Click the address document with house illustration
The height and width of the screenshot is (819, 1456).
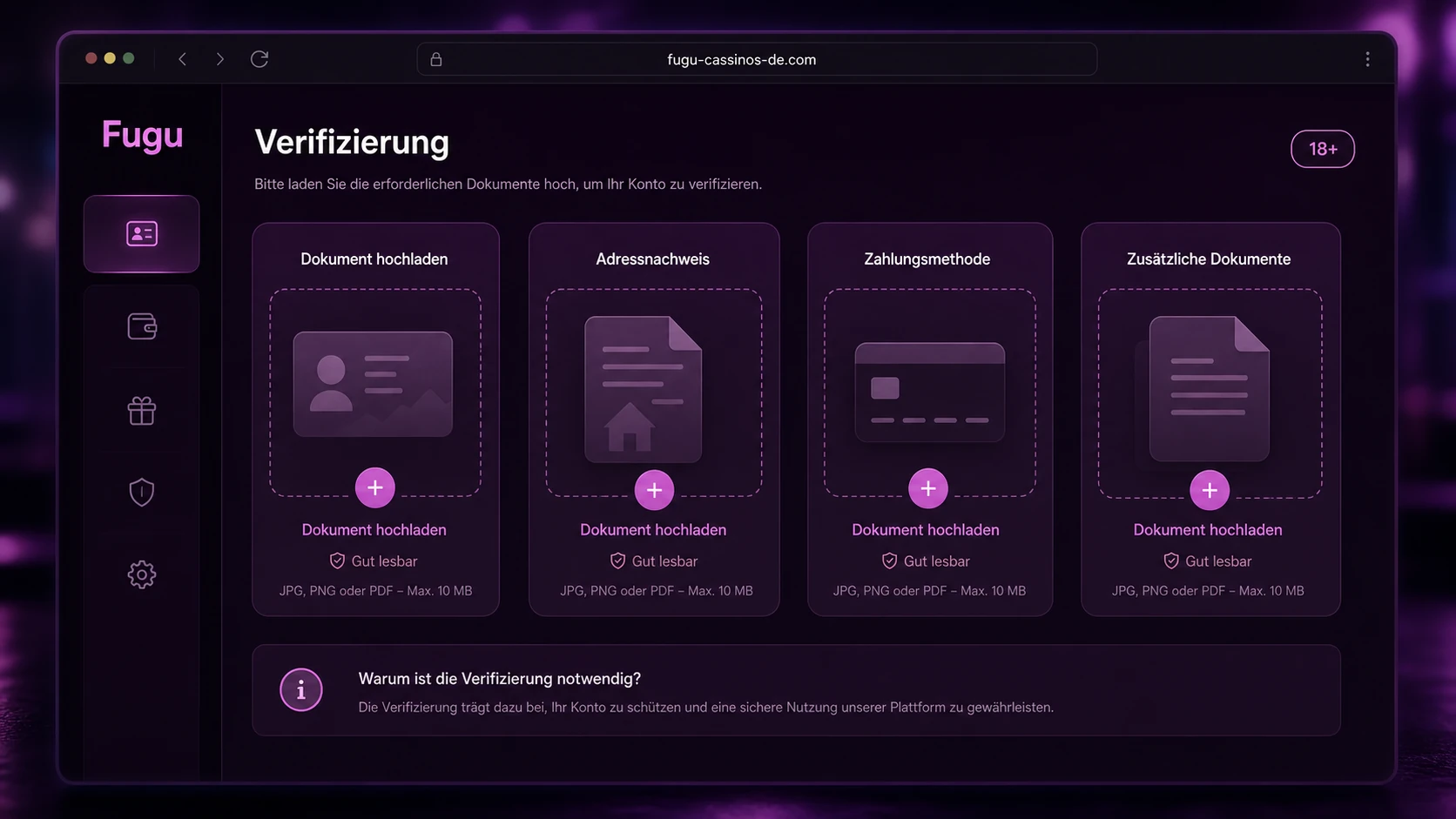click(x=643, y=389)
